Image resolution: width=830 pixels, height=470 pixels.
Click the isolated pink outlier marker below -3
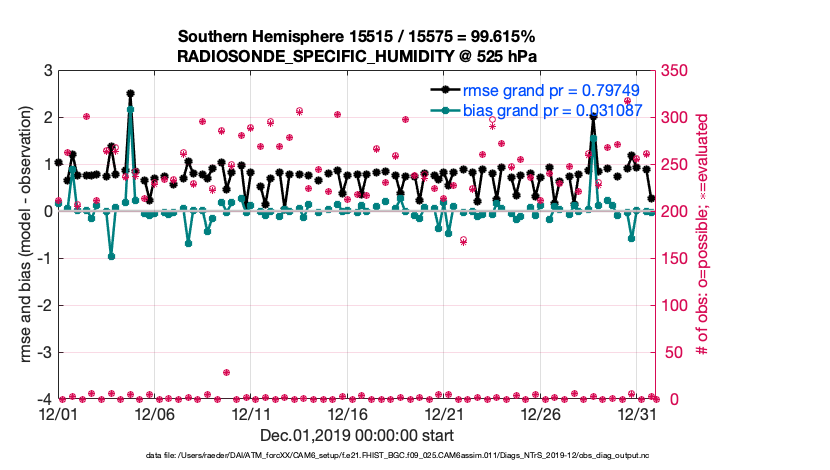click(227, 373)
